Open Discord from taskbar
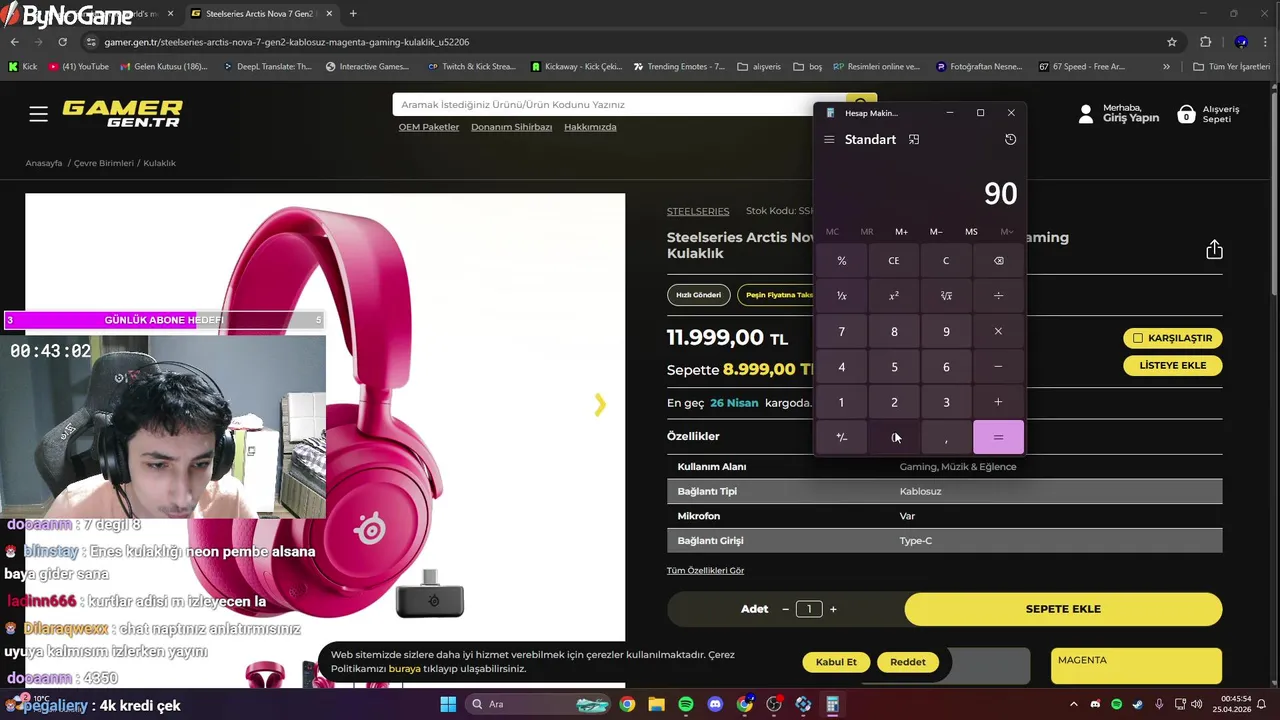The width and height of the screenshot is (1280, 720). point(715,704)
